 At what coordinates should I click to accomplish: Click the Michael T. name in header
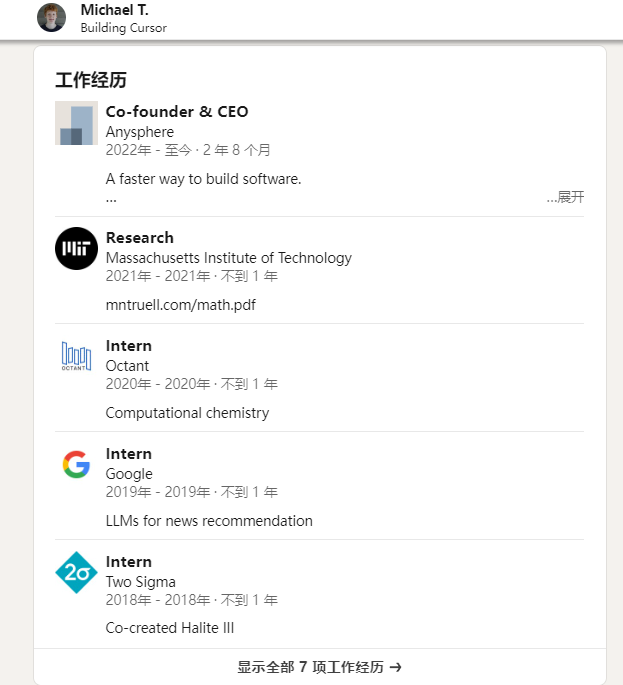click(x=114, y=10)
